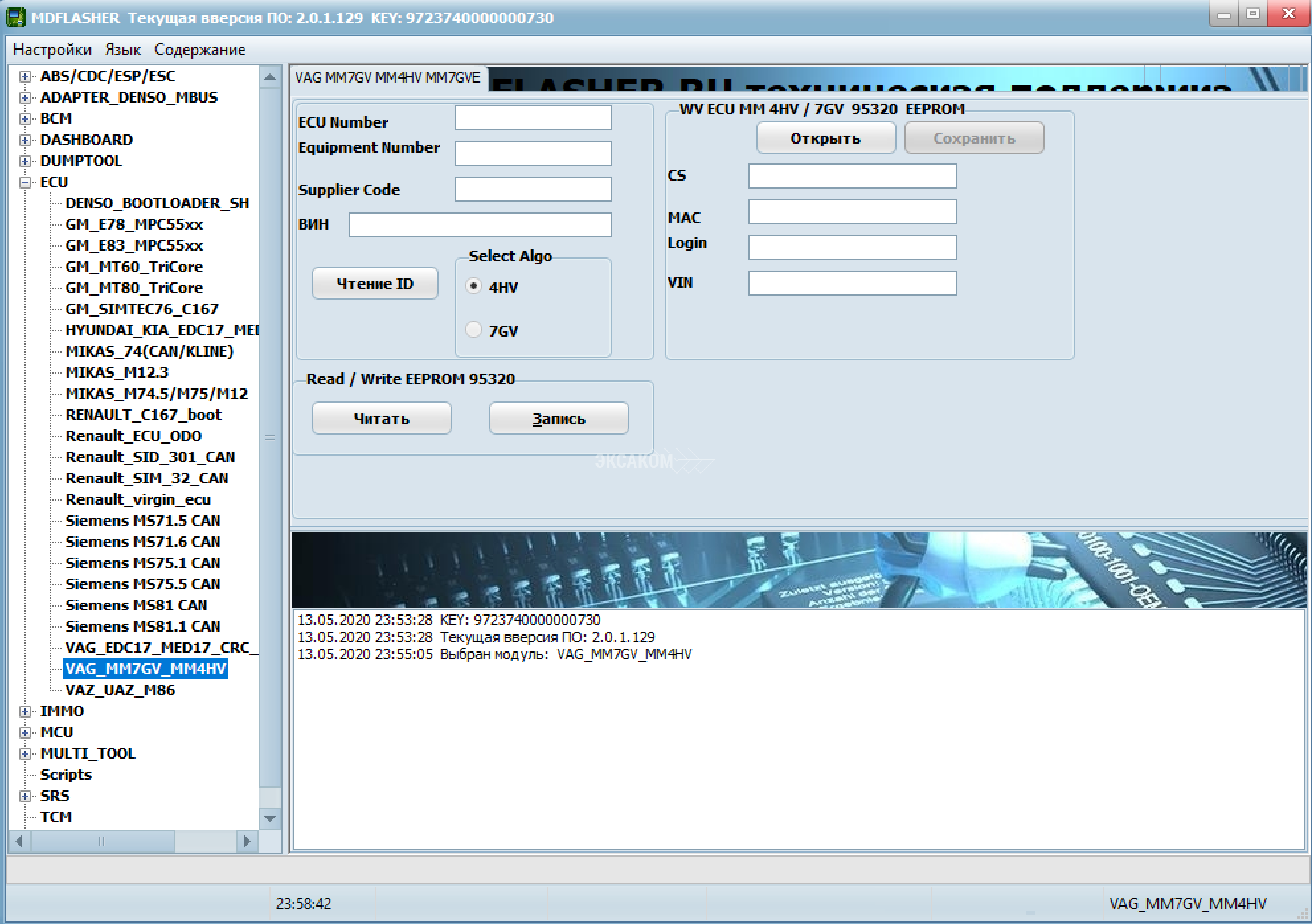Expand the ABS/CDC/ESP/ESC tree node

point(24,77)
